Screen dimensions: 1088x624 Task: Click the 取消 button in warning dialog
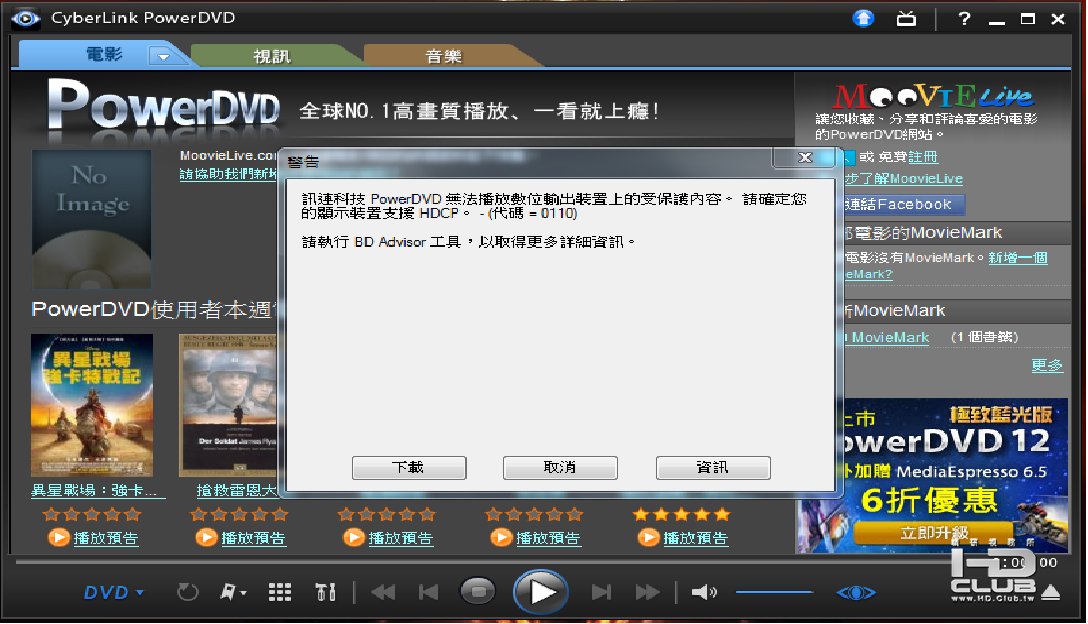tap(560, 468)
